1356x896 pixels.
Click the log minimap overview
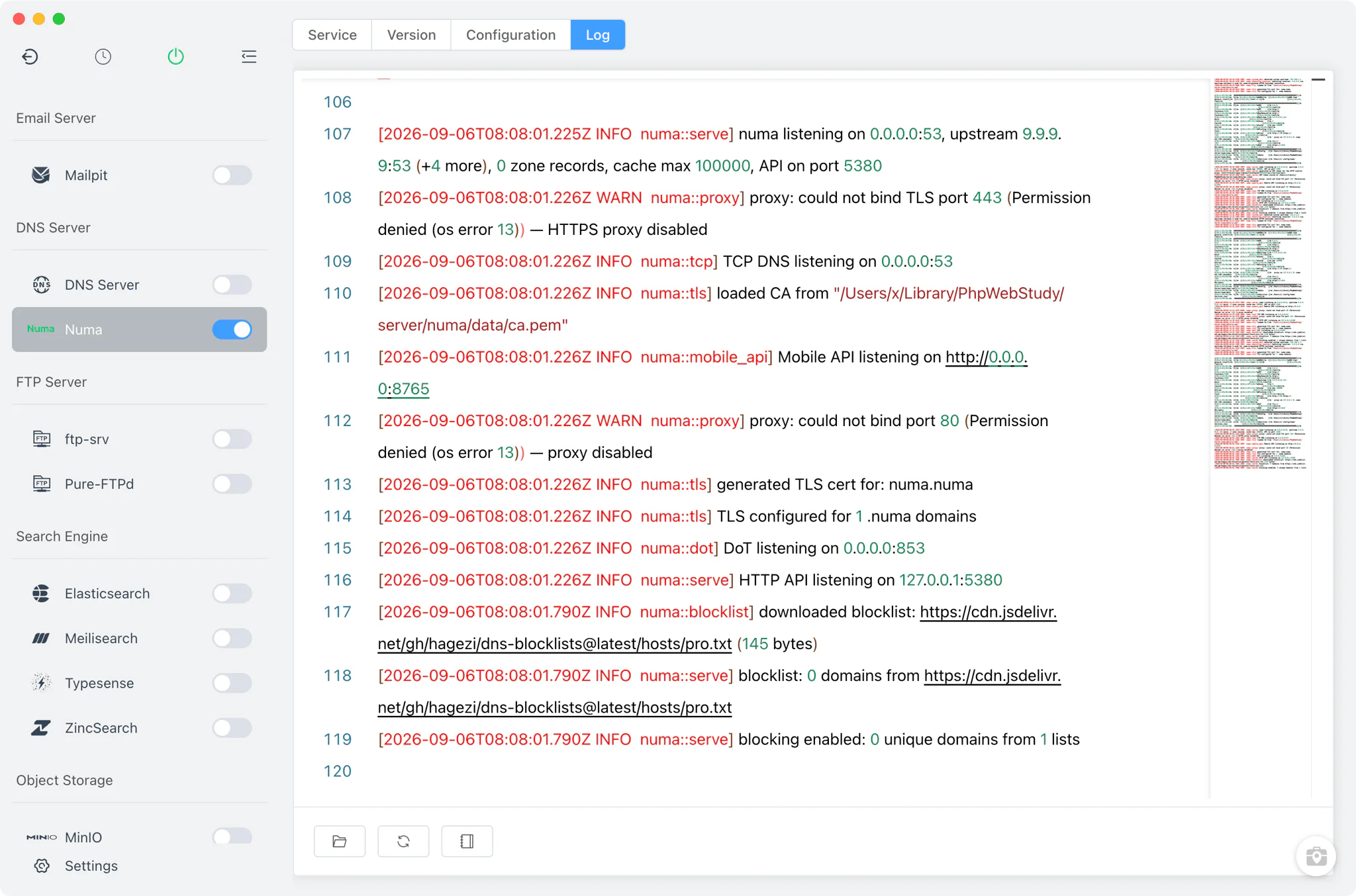tap(1260, 273)
